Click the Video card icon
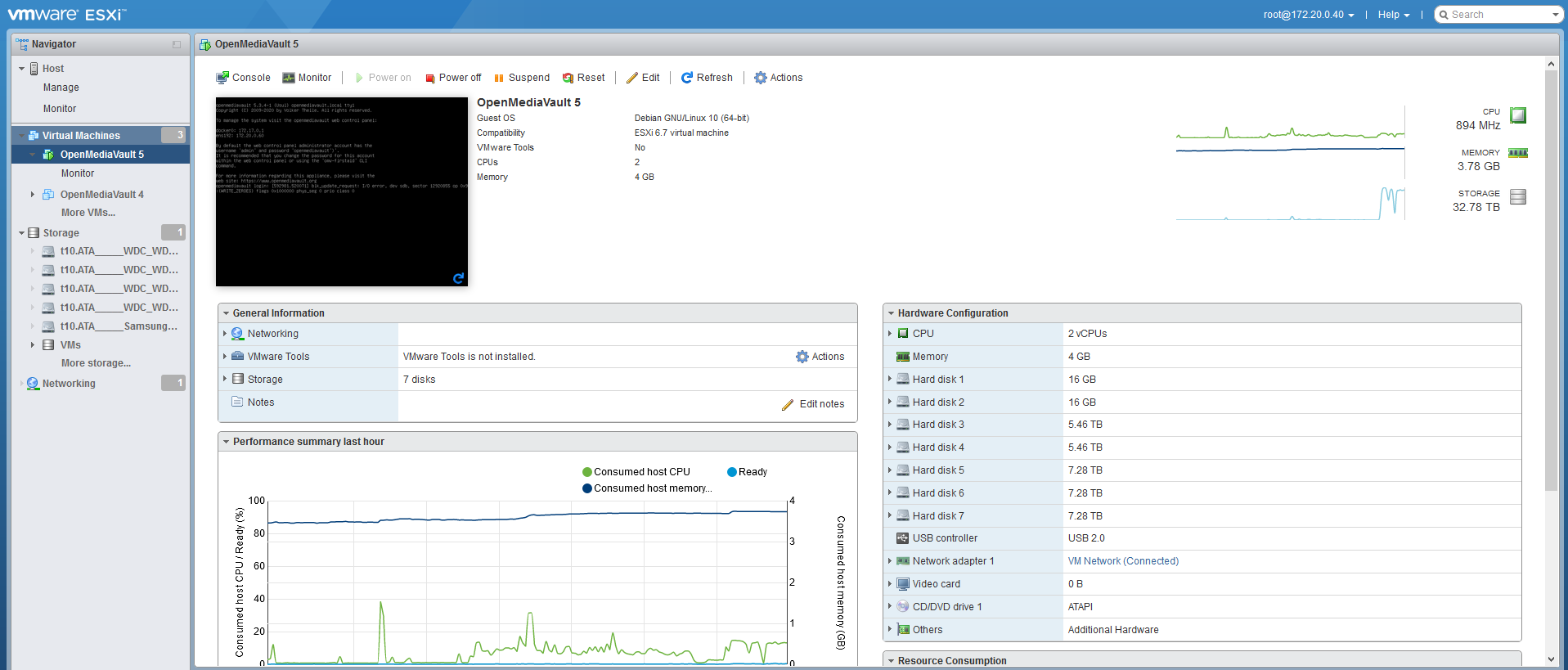The height and width of the screenshot is (670, 1568). [x=903, y=584]
